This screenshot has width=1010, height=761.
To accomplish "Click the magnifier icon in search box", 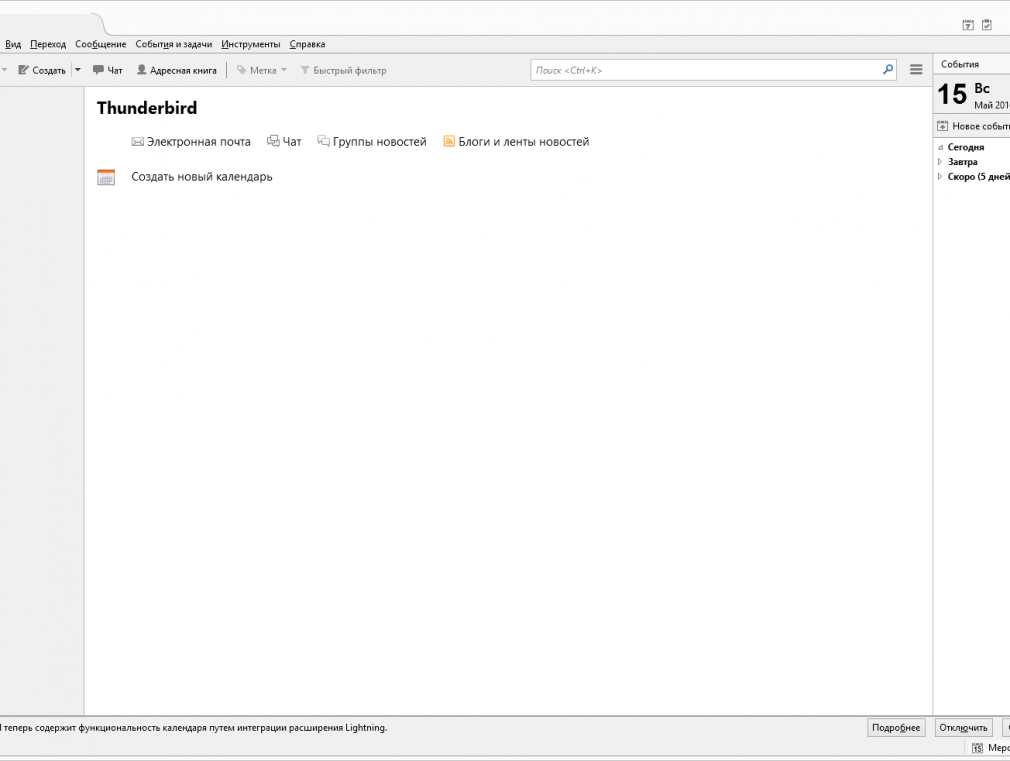I will (888, 70).
